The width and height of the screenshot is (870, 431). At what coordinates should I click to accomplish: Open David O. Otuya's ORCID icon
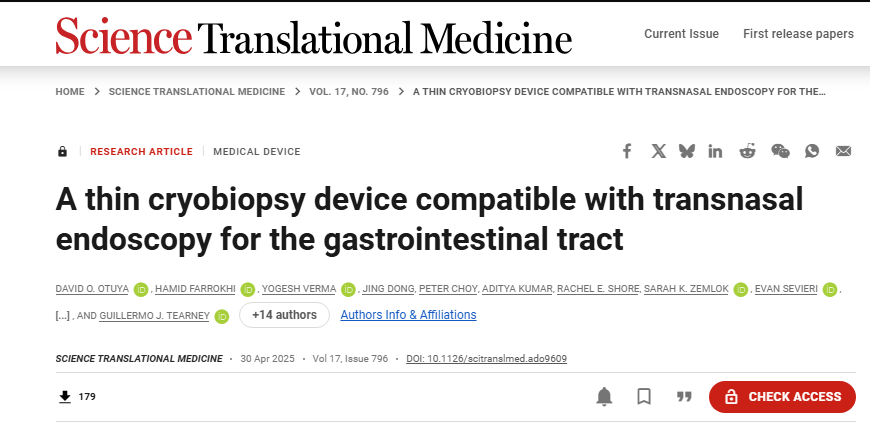[141, 289]
